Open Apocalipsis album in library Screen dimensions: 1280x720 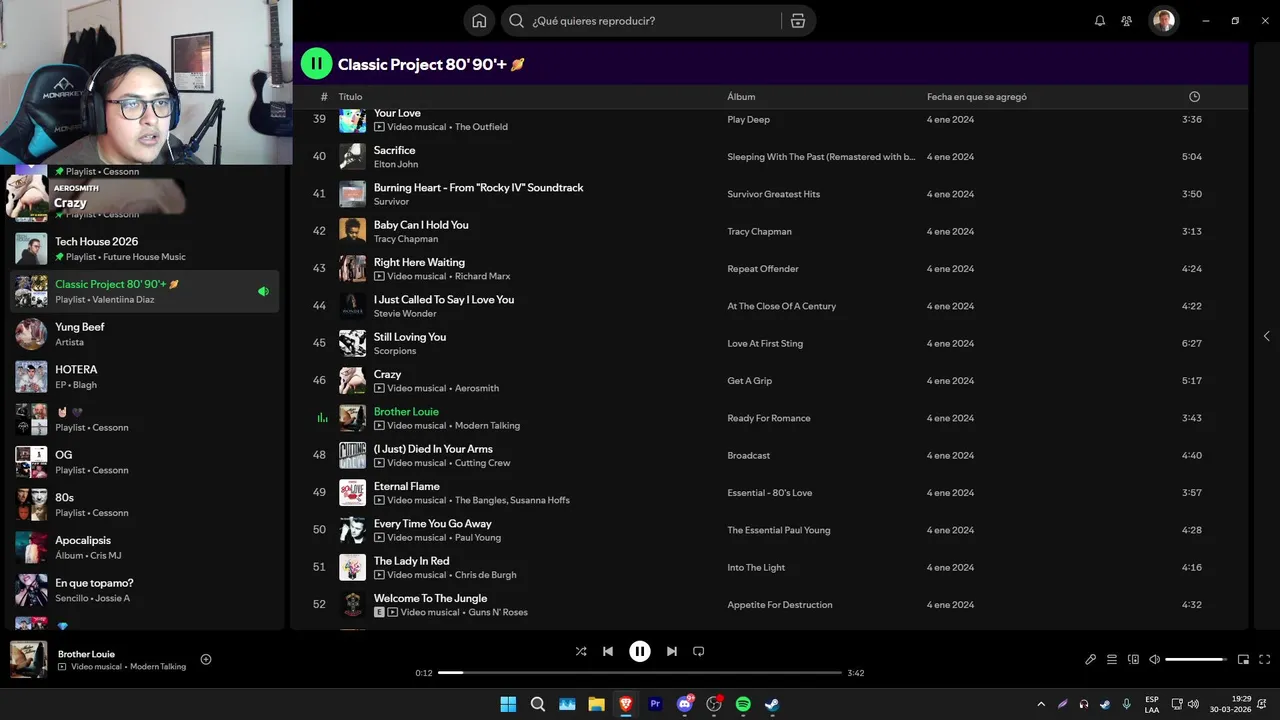point(144,548)
